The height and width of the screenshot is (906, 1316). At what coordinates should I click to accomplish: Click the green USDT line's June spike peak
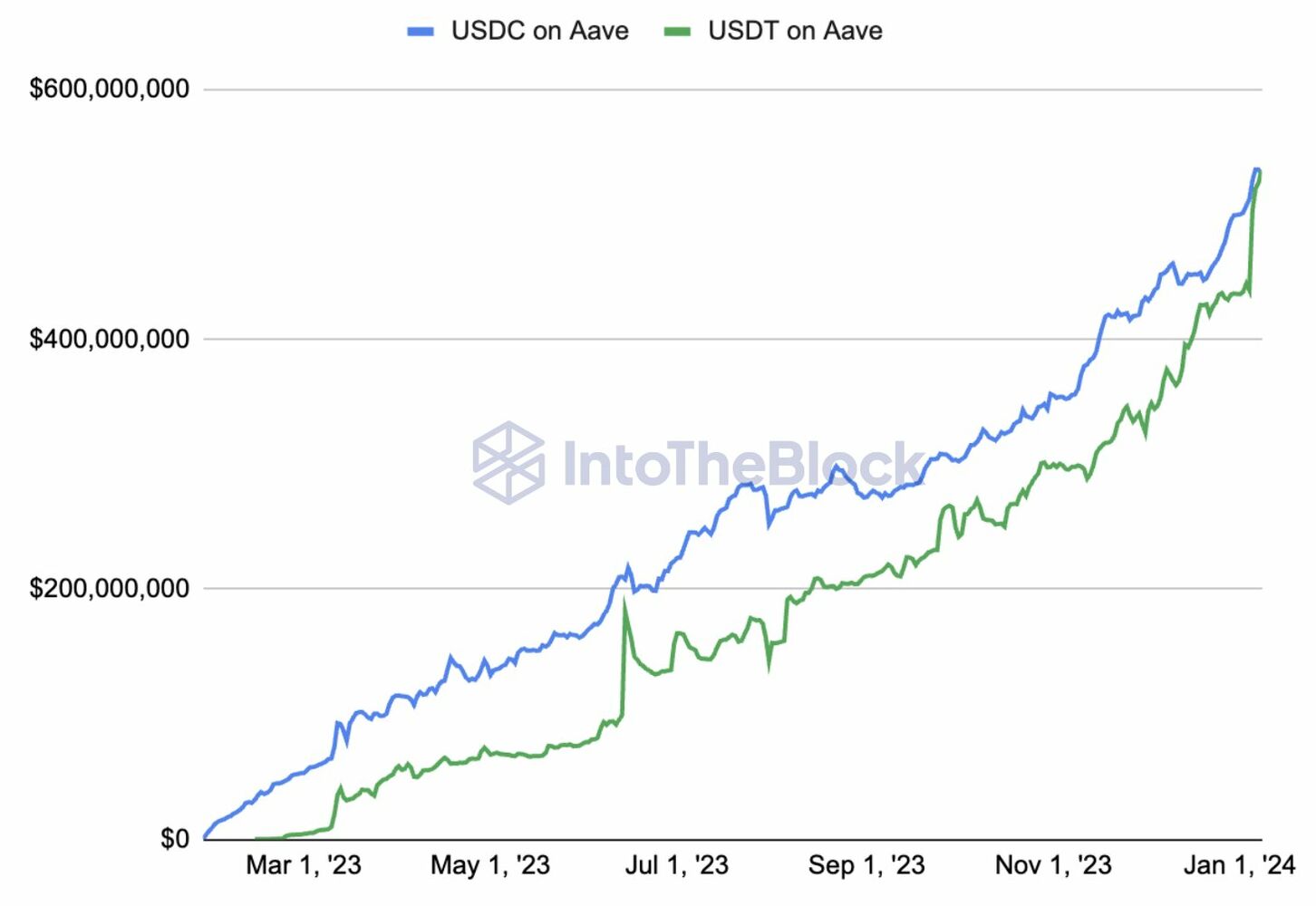point(624,603)
